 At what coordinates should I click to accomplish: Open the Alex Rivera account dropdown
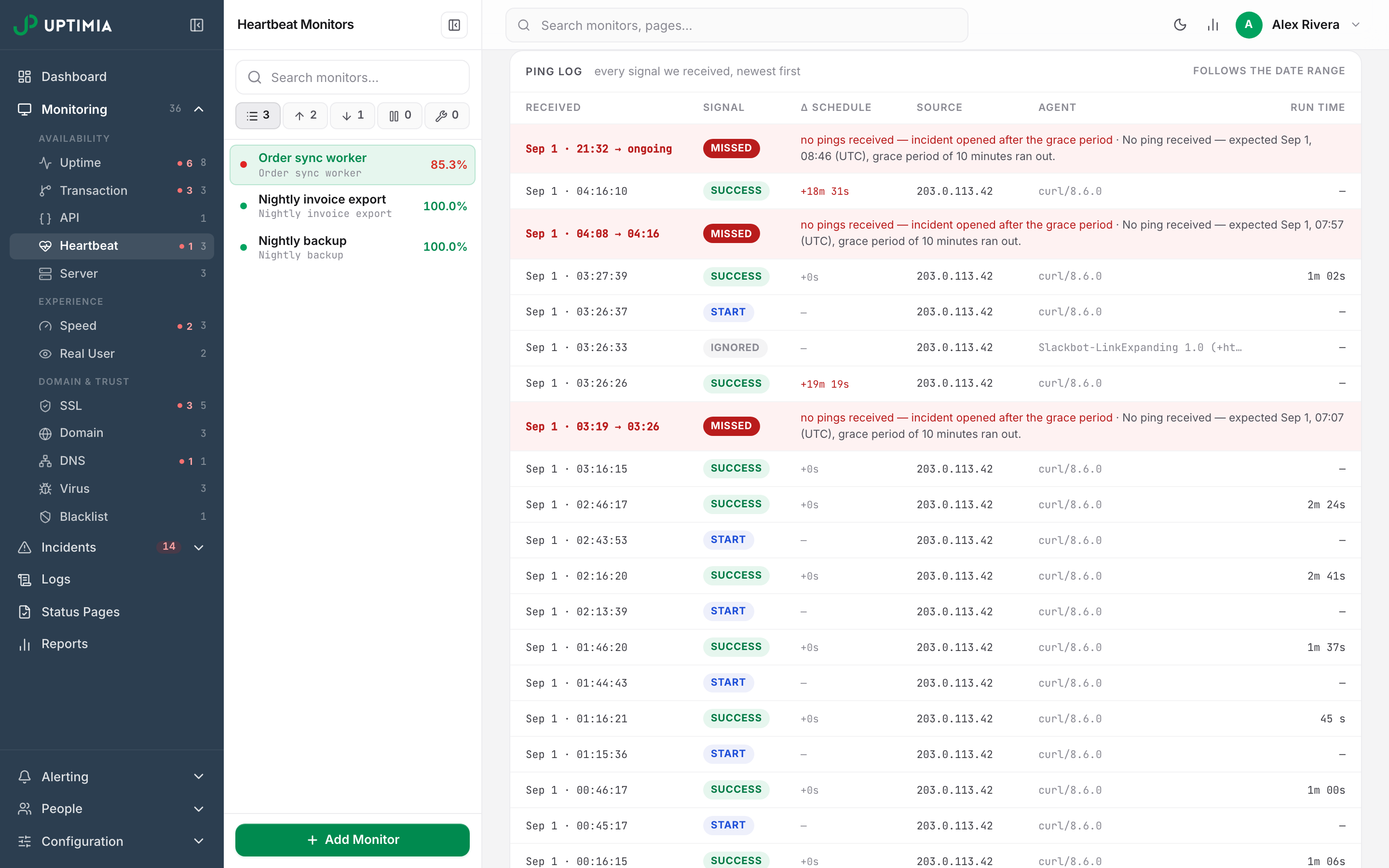(x=1356, y=25)
